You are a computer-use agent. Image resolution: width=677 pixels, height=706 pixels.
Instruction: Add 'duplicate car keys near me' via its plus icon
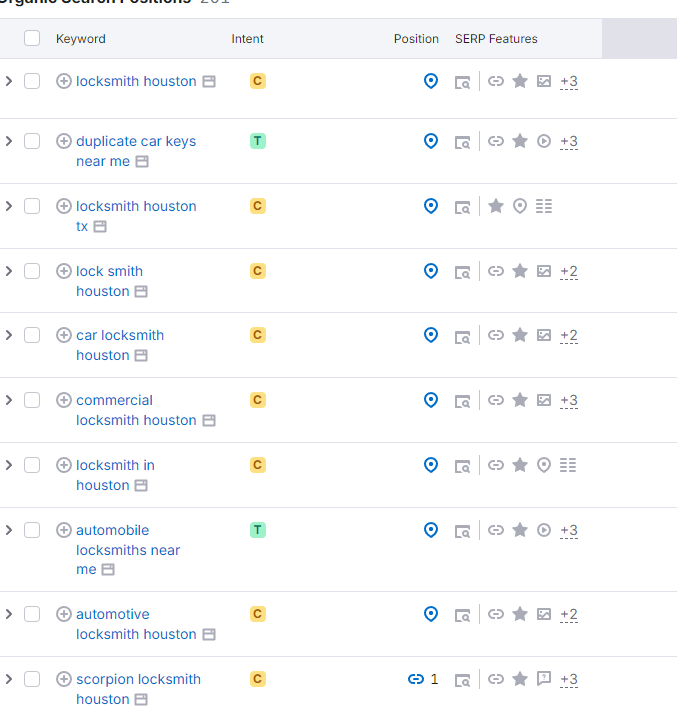[x=63, y=141]
